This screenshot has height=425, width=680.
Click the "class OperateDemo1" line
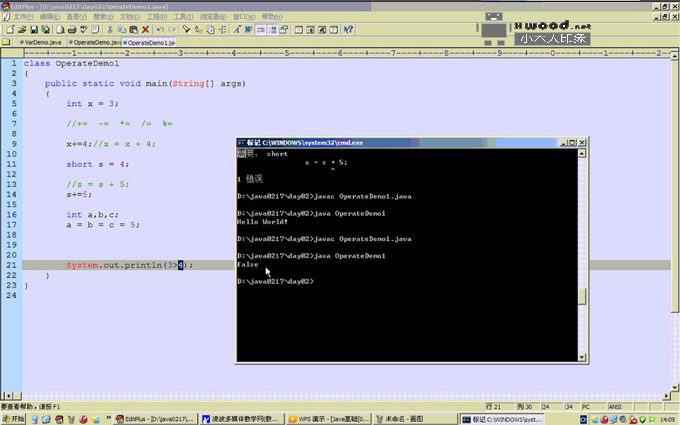tap(71, 63)
